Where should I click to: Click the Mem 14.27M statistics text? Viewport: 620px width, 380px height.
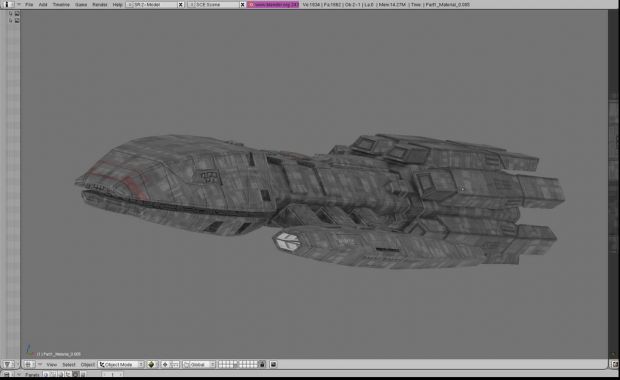(x=392, y=5)
